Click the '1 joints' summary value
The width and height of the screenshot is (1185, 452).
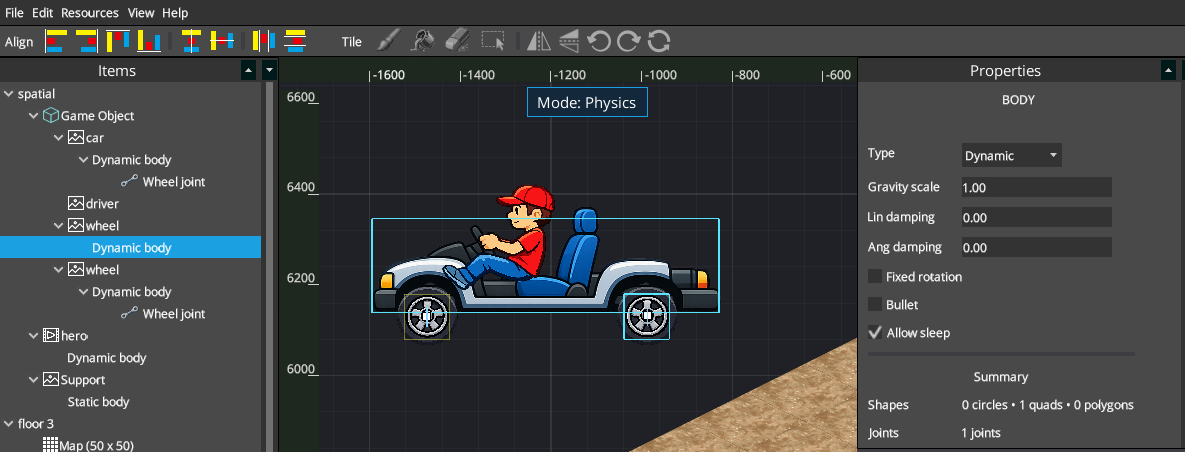(x=981, y=433)
